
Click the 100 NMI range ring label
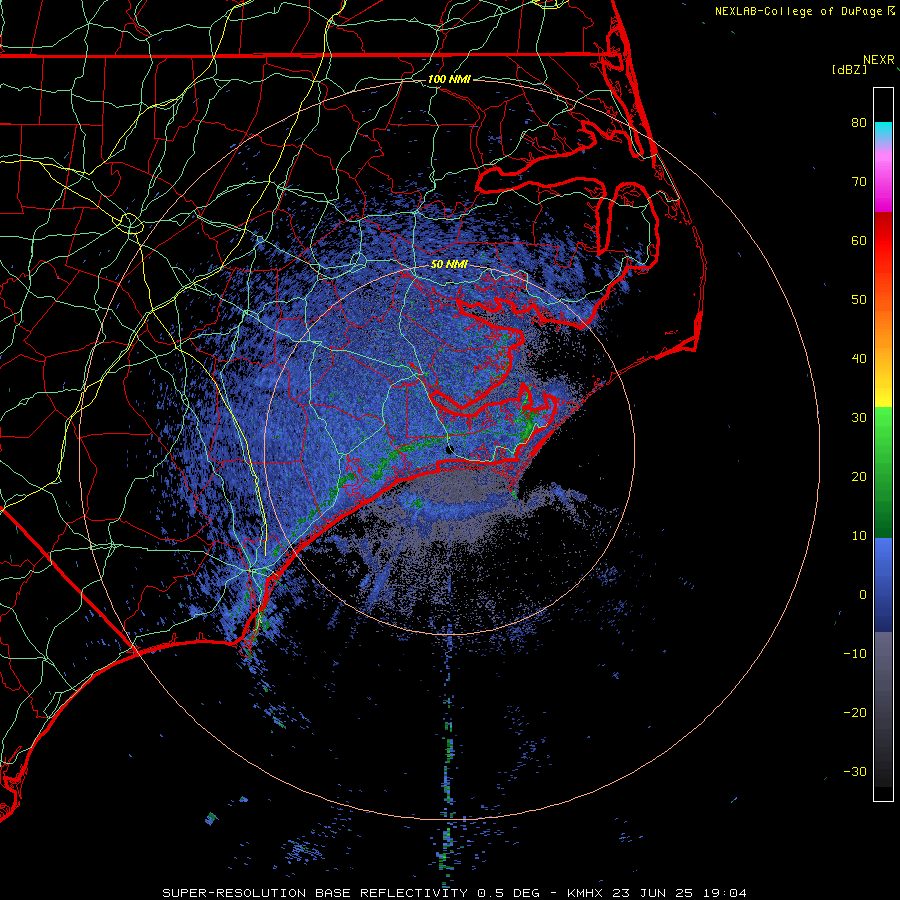pyautogui.click(x=449, y=79)
